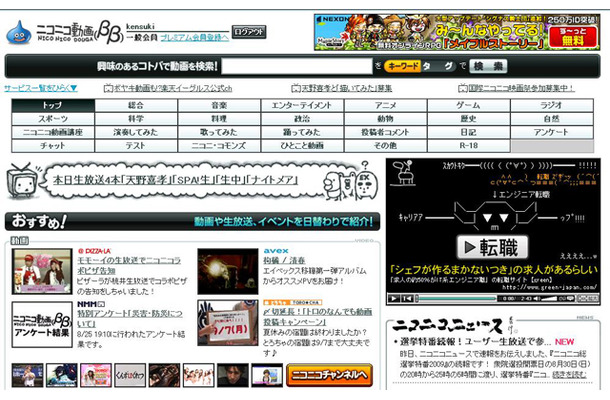Open the 科学 category
Screen dimensions: 610x400
tap(136, 119)
